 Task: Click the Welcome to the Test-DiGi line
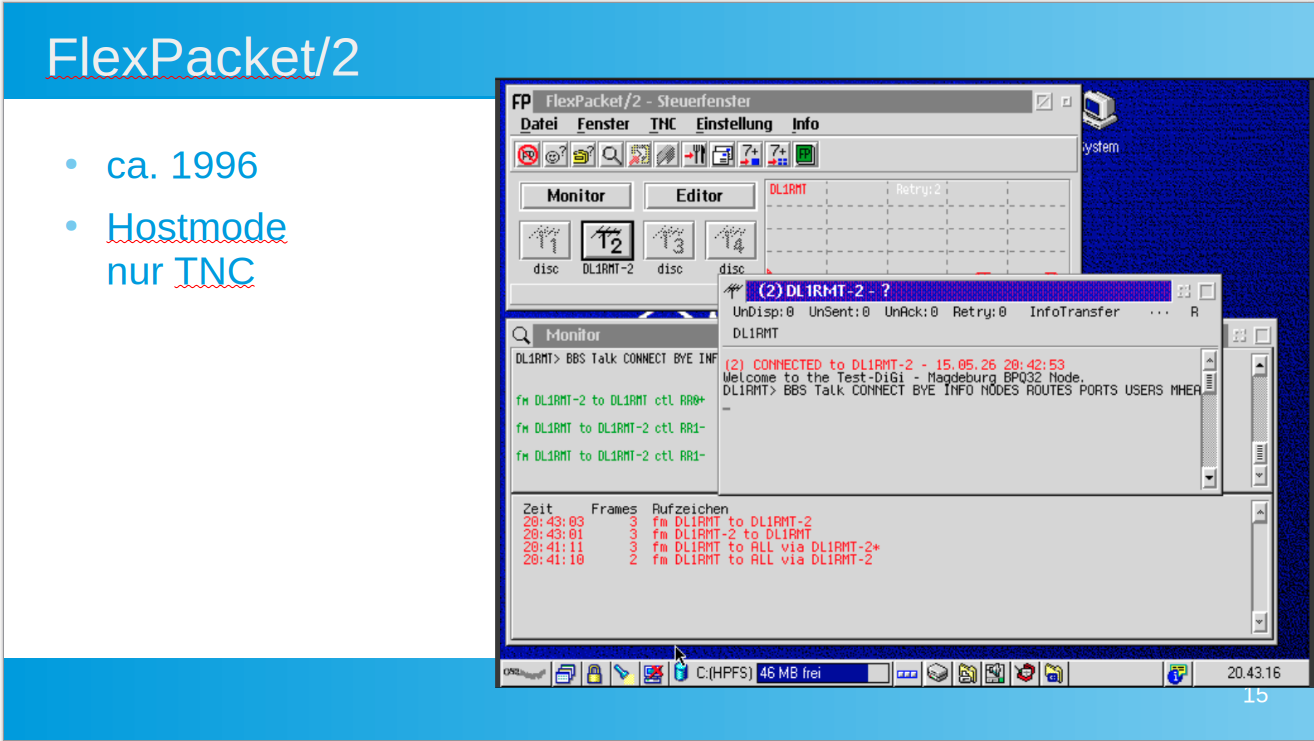point(903,378)
